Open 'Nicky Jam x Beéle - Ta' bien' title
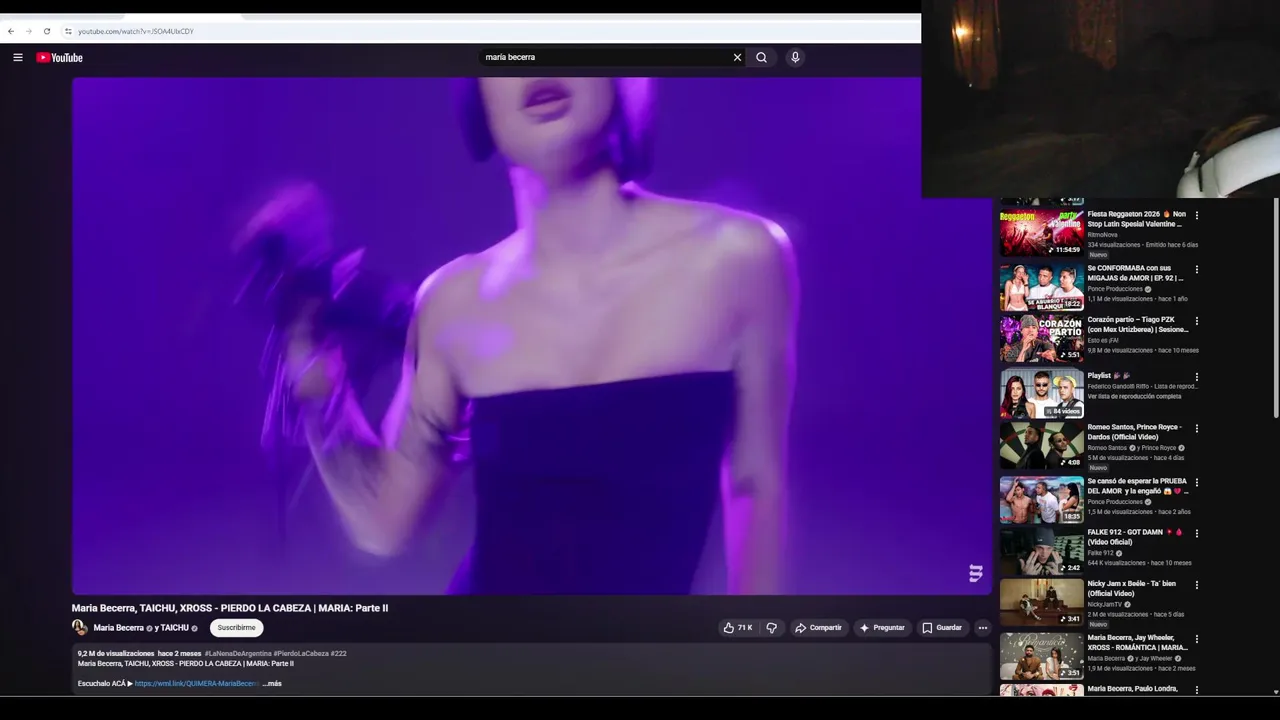This screenshot has height=720, width=1280. click(x=1132, y=588)
